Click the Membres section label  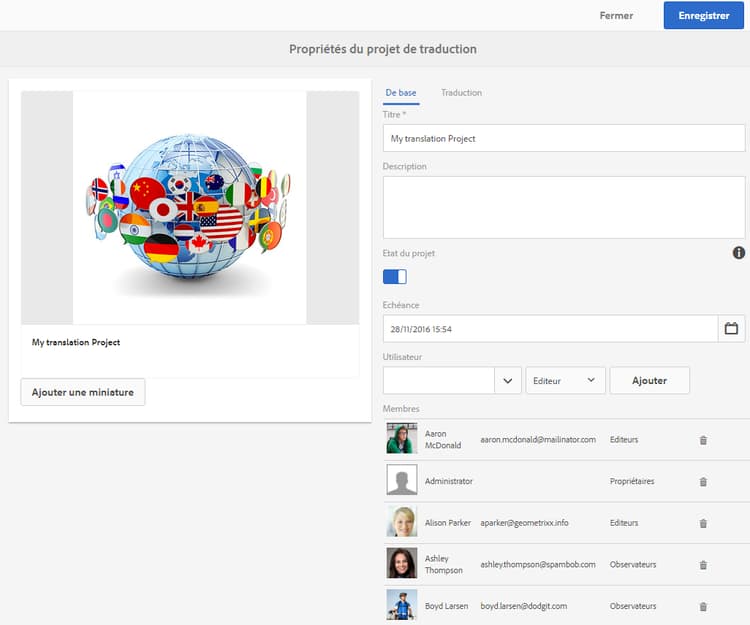coord(401,408)
